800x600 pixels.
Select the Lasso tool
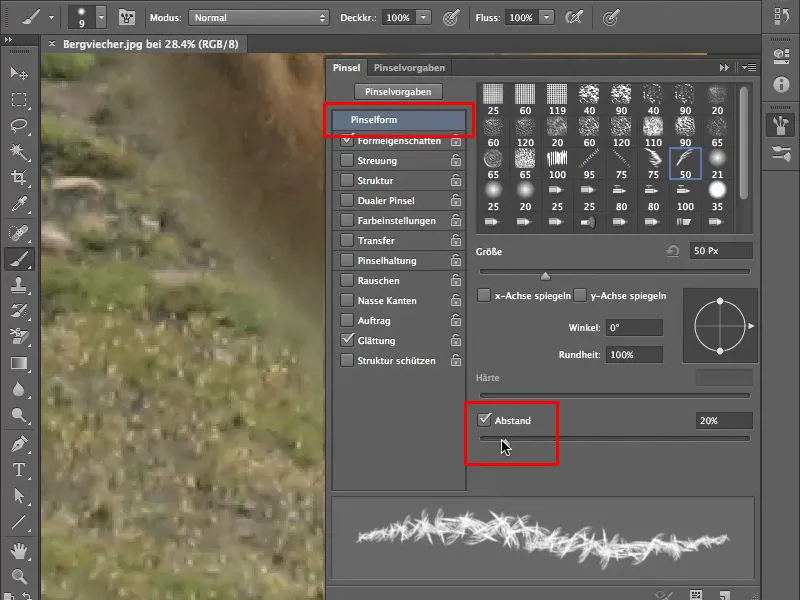19,126
